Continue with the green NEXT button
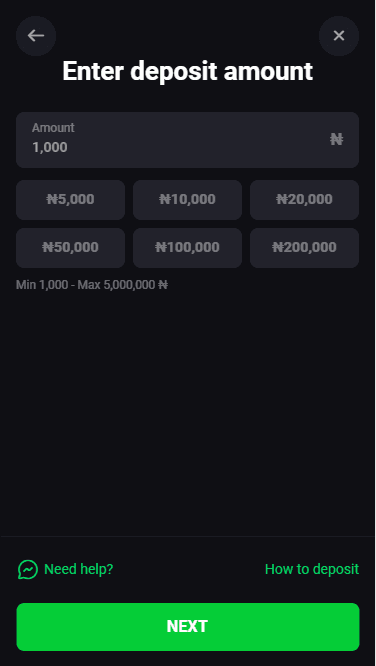Image resolution: width=376 pixels, height=666 pixels. tap(188, 627)
